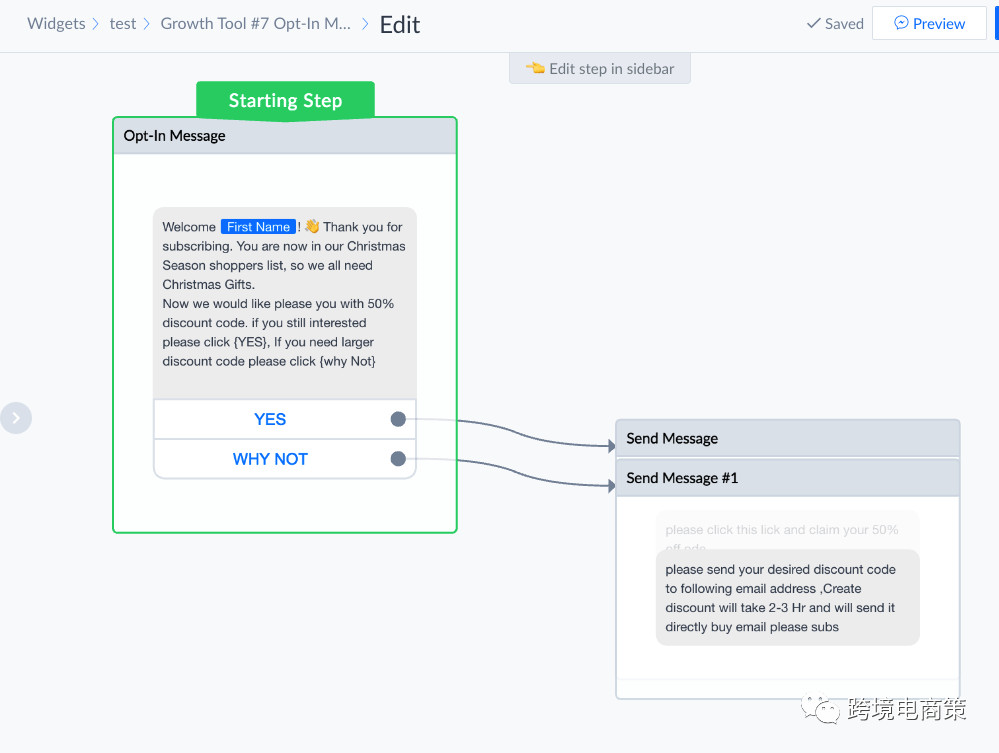The width and height of the screenshot is (999, 753).
Task: Select the Opt-In Message step header
Action: click(285, 136)
